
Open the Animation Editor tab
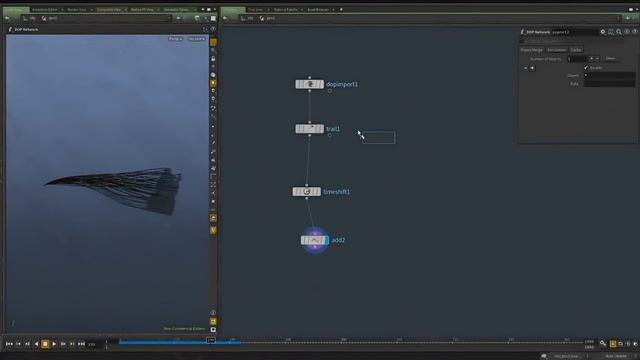click(x=44, y=9)
